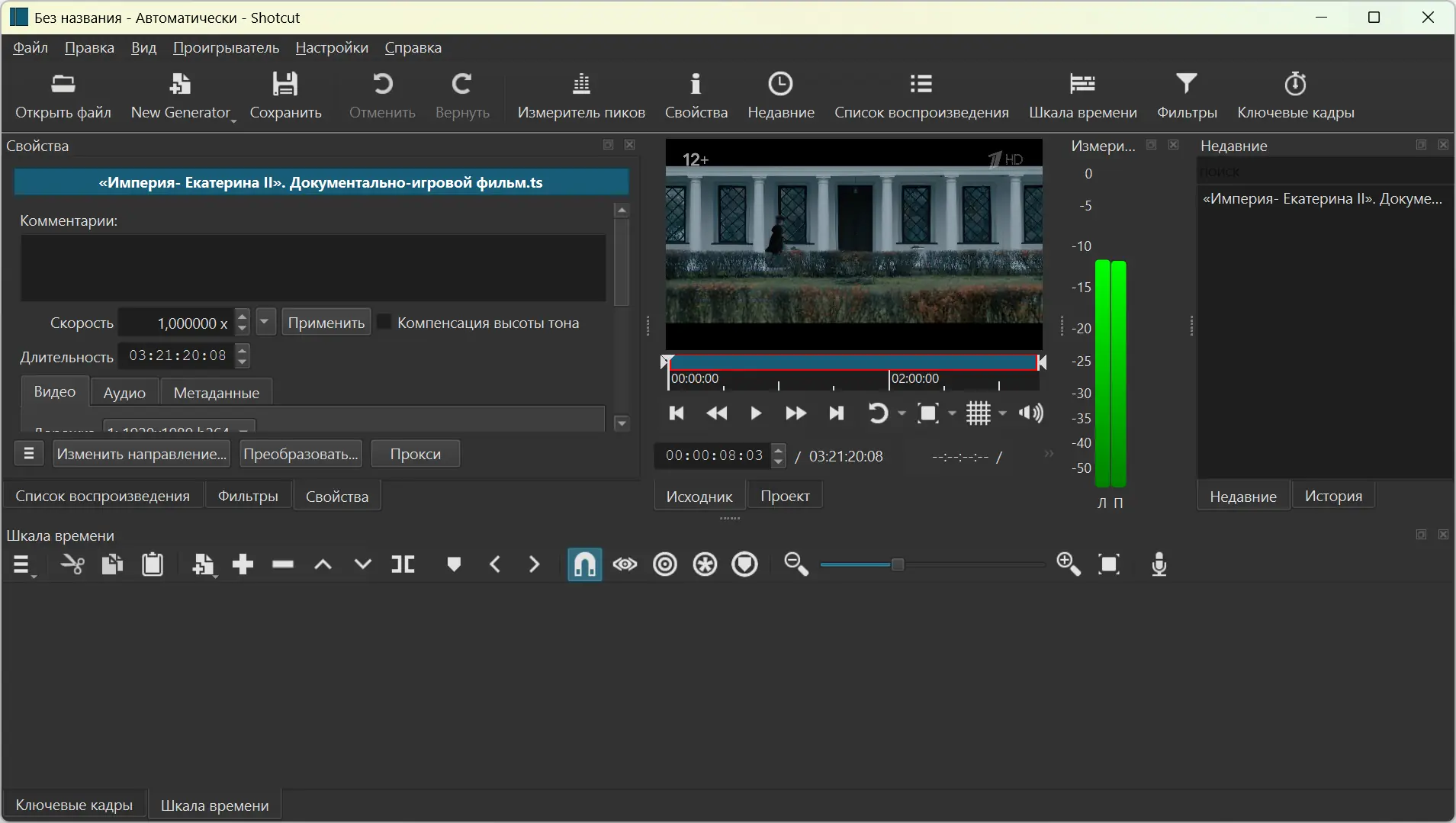Viewport: 1456px width, 823px height.
Task: Toggle timeline snapping magnet button
Action: pos(584,564)
